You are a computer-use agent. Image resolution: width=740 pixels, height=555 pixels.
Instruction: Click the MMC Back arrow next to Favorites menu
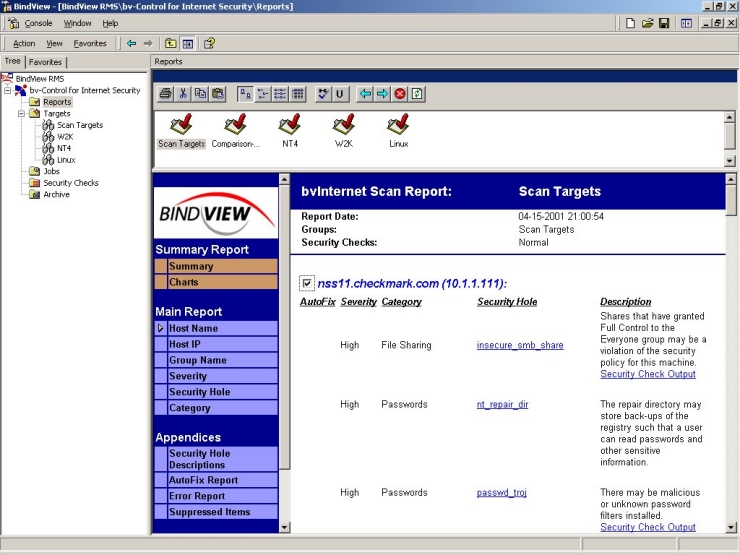click(x=131, y=43)
